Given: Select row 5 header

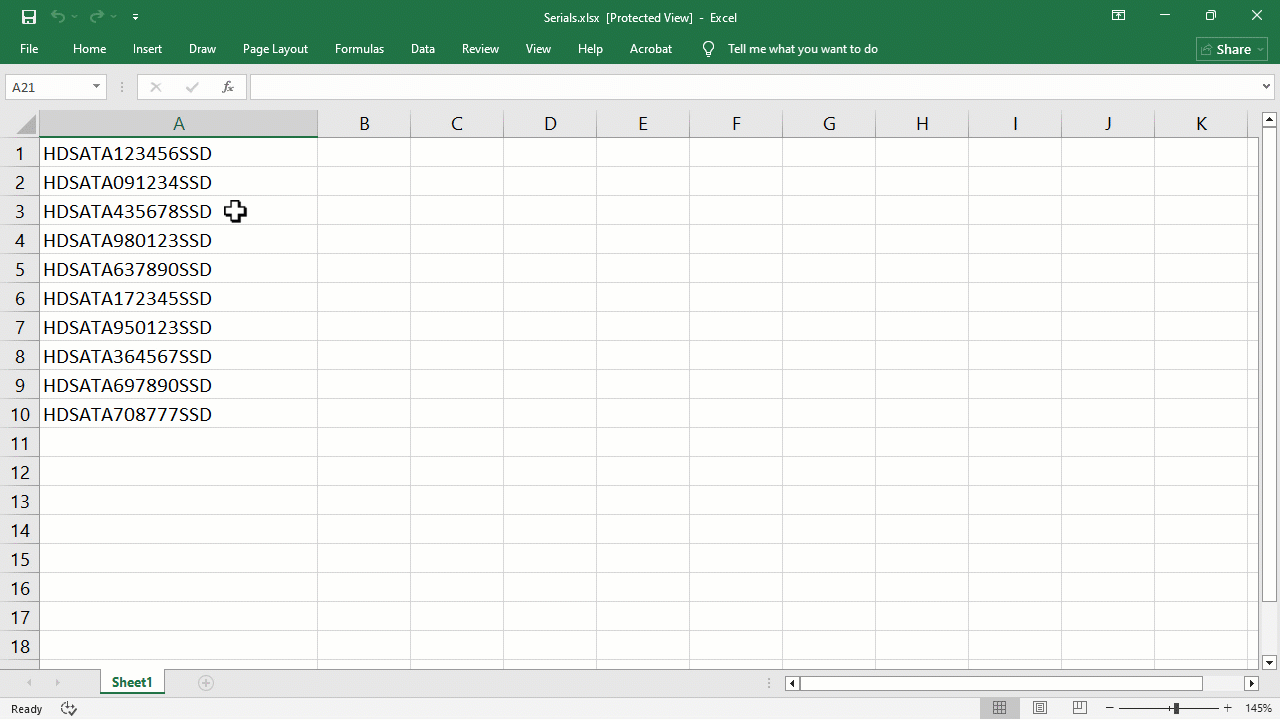Looking at the screenshot, I should coord(19,269).
